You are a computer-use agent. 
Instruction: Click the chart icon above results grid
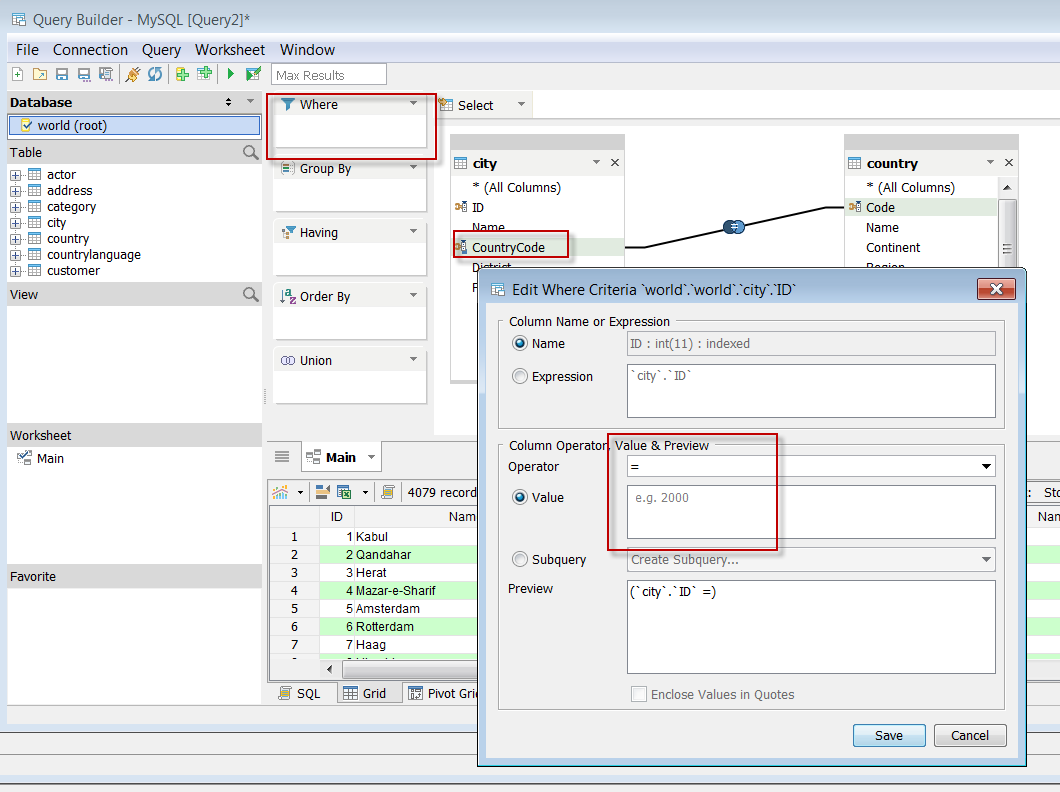[281, 492]
